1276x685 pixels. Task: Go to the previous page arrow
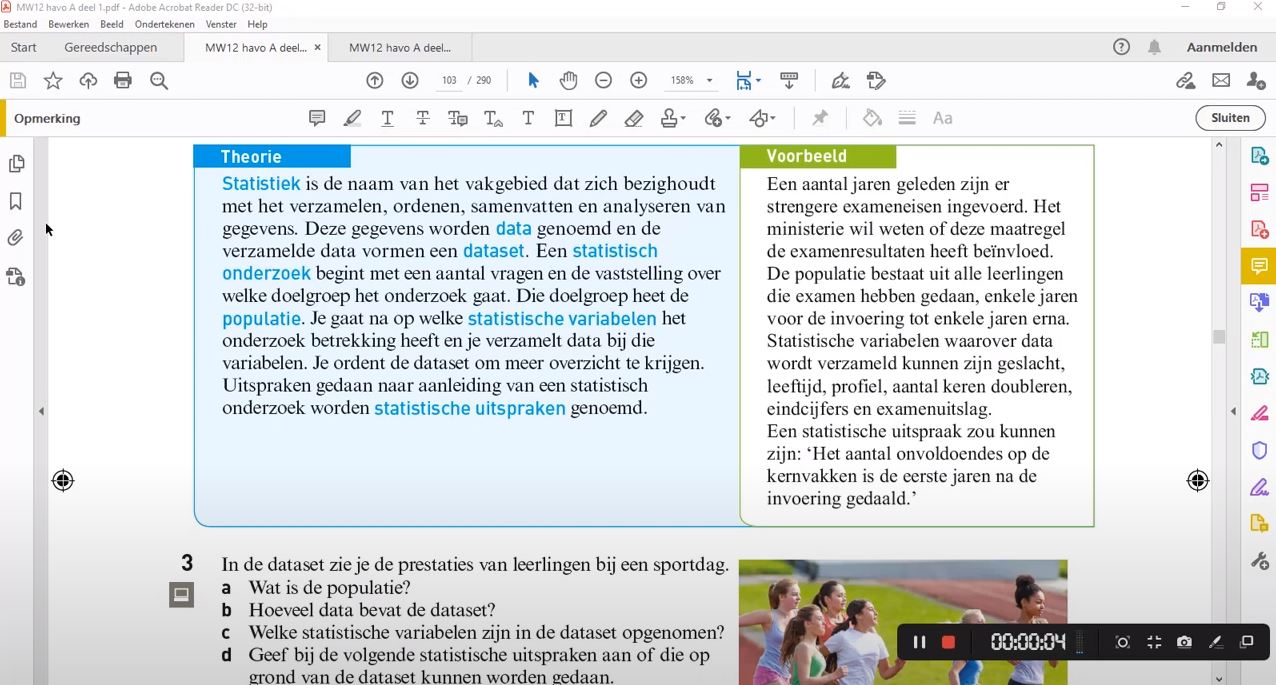[375, 80]
